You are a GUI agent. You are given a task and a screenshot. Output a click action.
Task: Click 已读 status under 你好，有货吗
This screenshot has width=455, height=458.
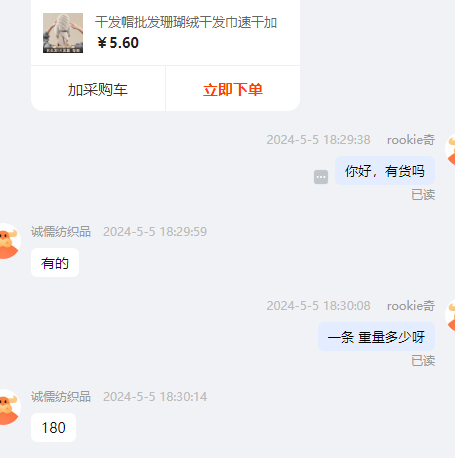(423, 195)
